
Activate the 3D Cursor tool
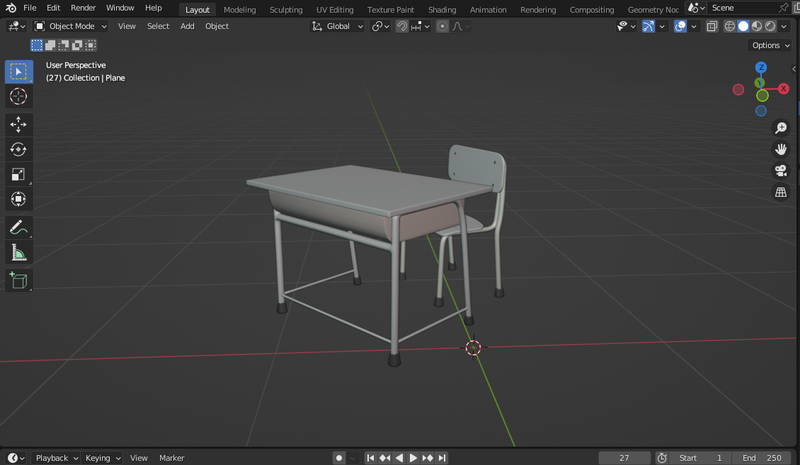pyautogui.click(x=19, y=96)
